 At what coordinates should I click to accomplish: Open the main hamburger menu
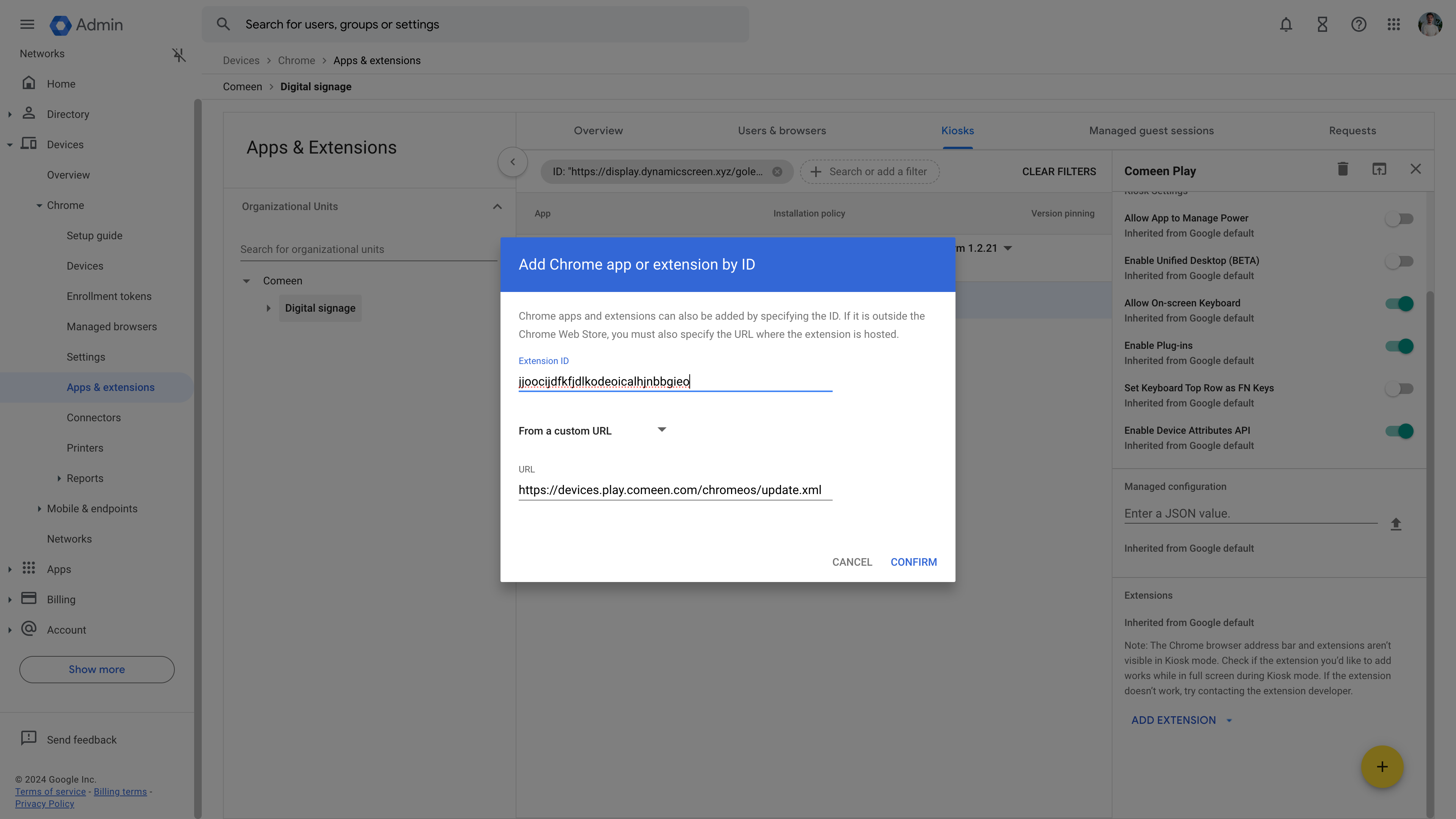(x=27, y=24)
